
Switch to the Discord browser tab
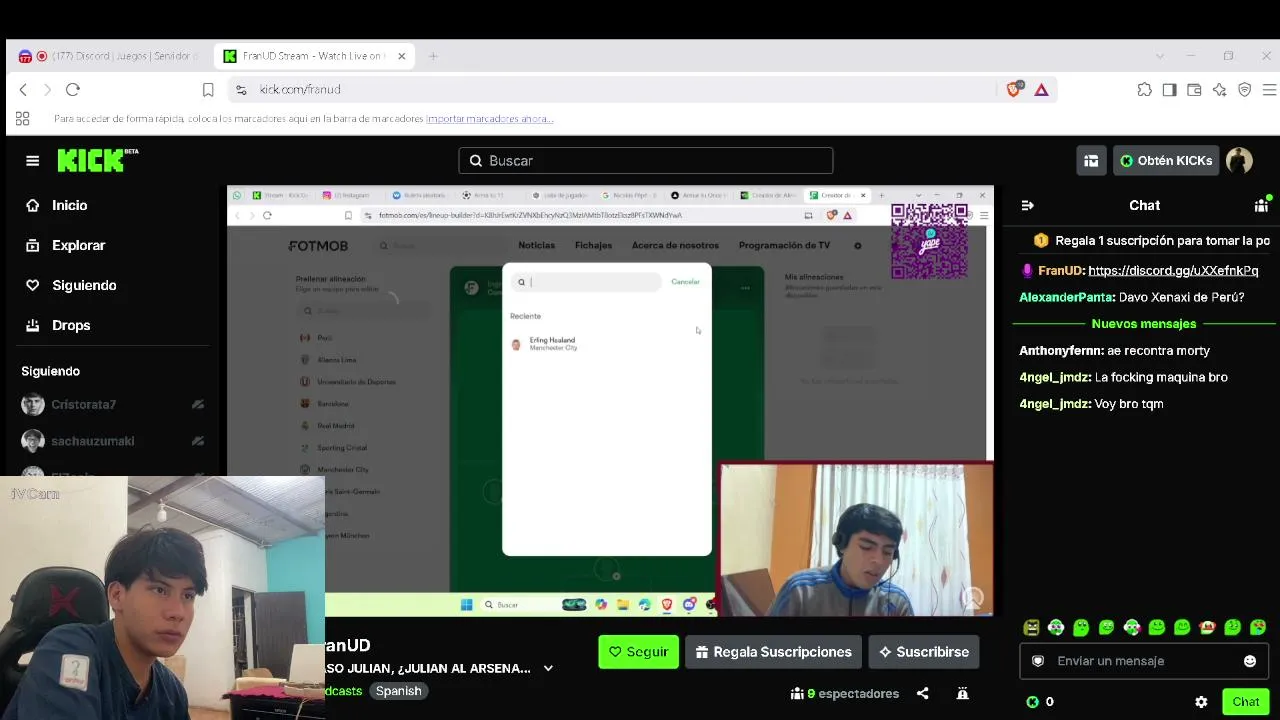pyautogui.click(x=110, y=56)
